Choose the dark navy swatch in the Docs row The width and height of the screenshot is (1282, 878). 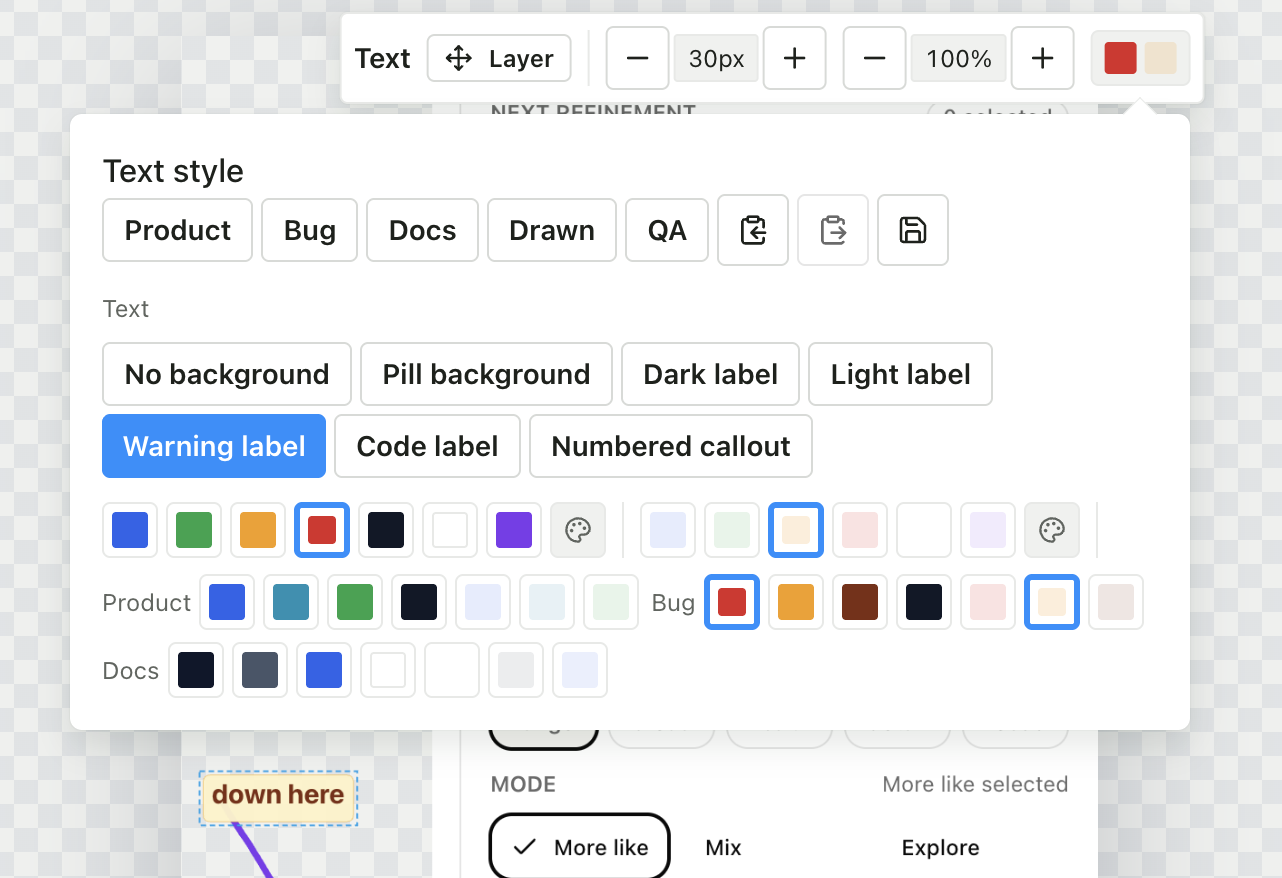196,670
